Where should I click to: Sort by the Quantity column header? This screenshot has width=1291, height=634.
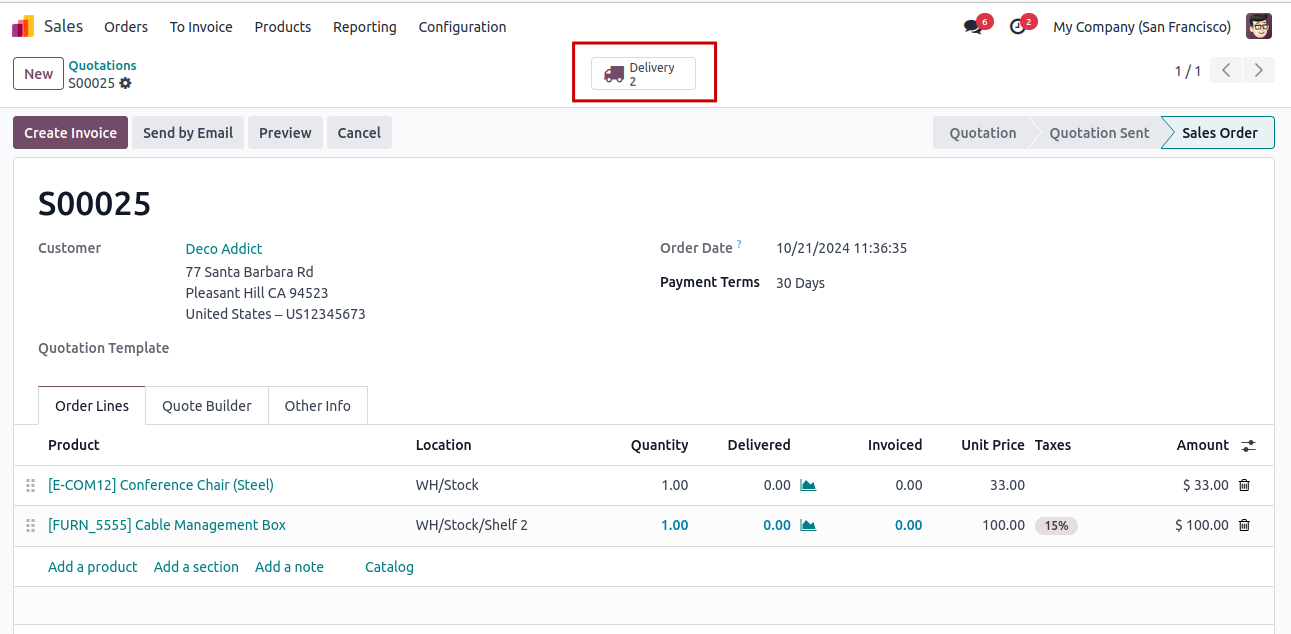click(x=659, y=445)
